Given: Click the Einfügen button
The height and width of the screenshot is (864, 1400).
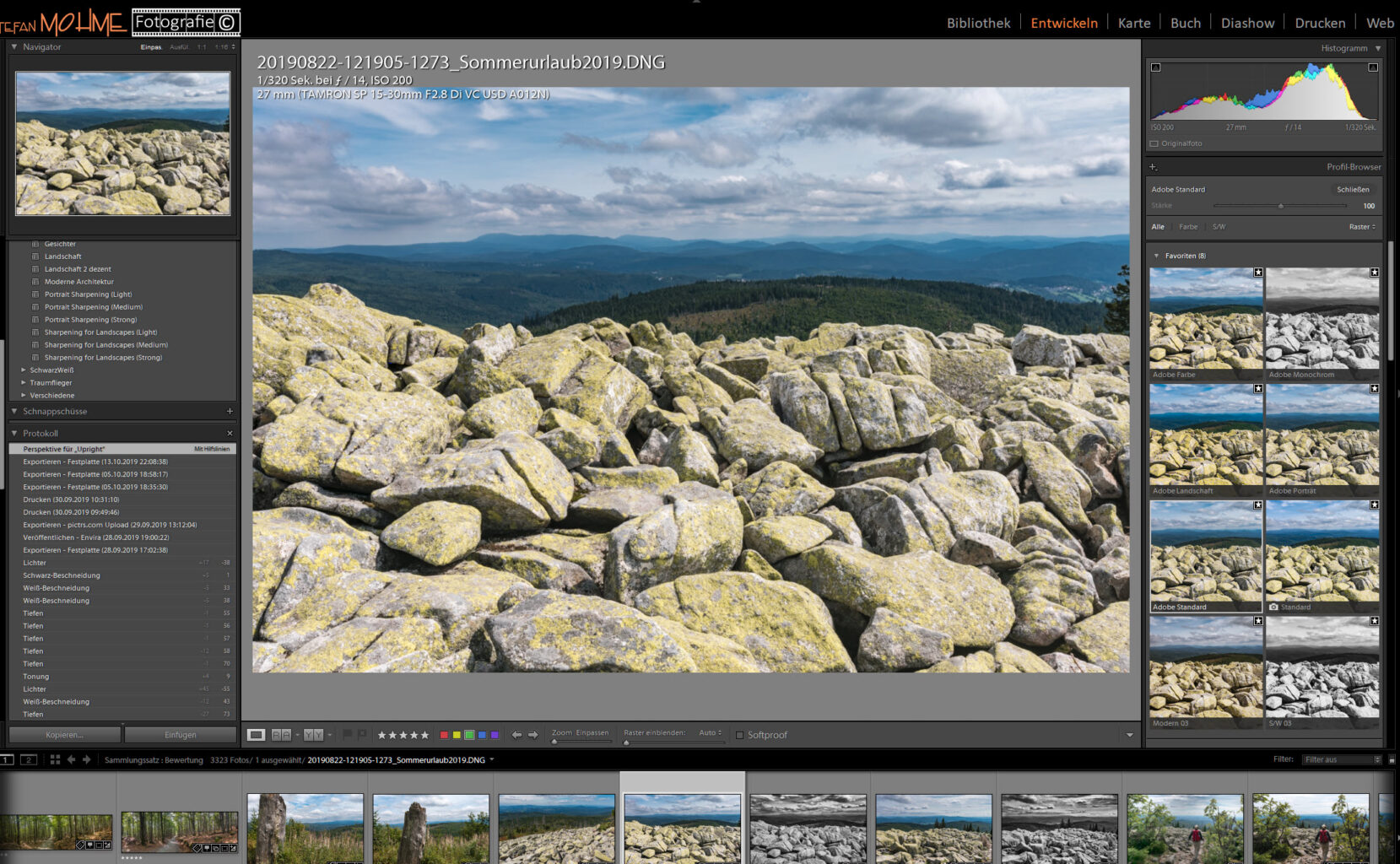Looking at the screenshot, I should pos(181,735).
